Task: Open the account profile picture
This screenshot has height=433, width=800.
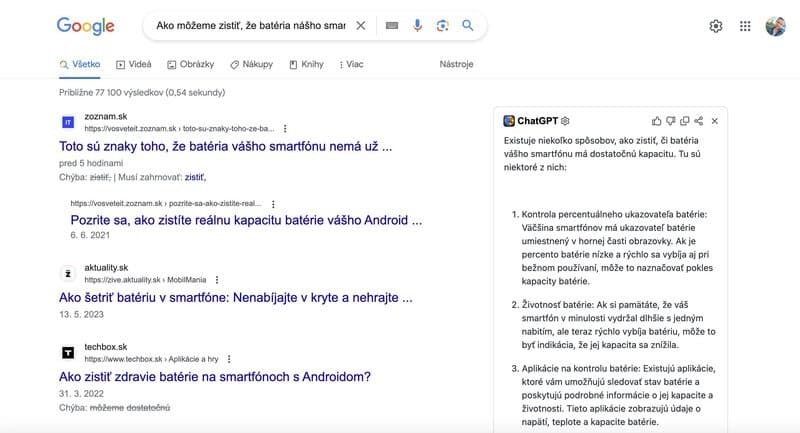Action: click(x=776, y=26)
